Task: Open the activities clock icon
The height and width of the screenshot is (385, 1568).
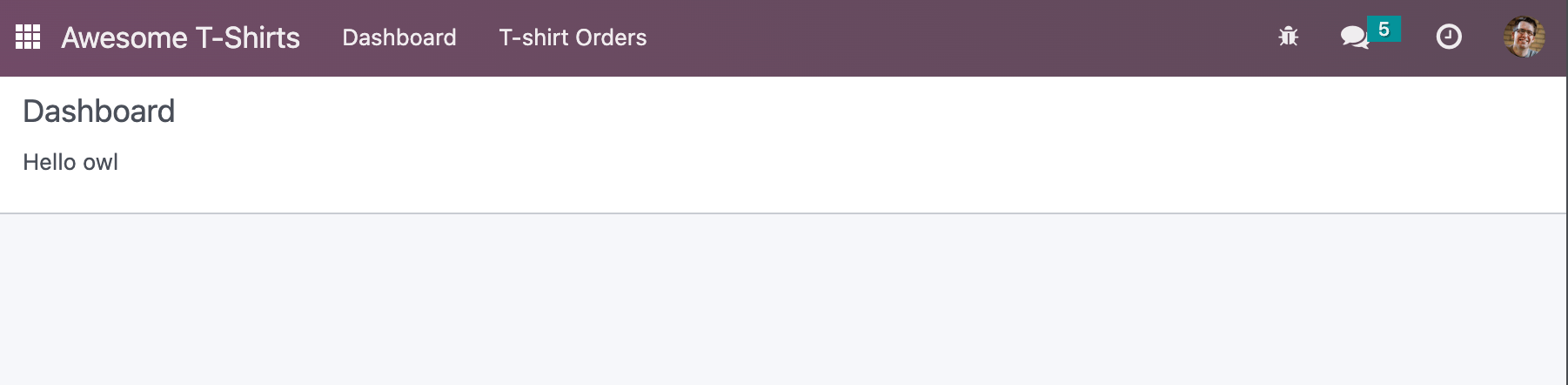Action: (x=1448, y=37)
